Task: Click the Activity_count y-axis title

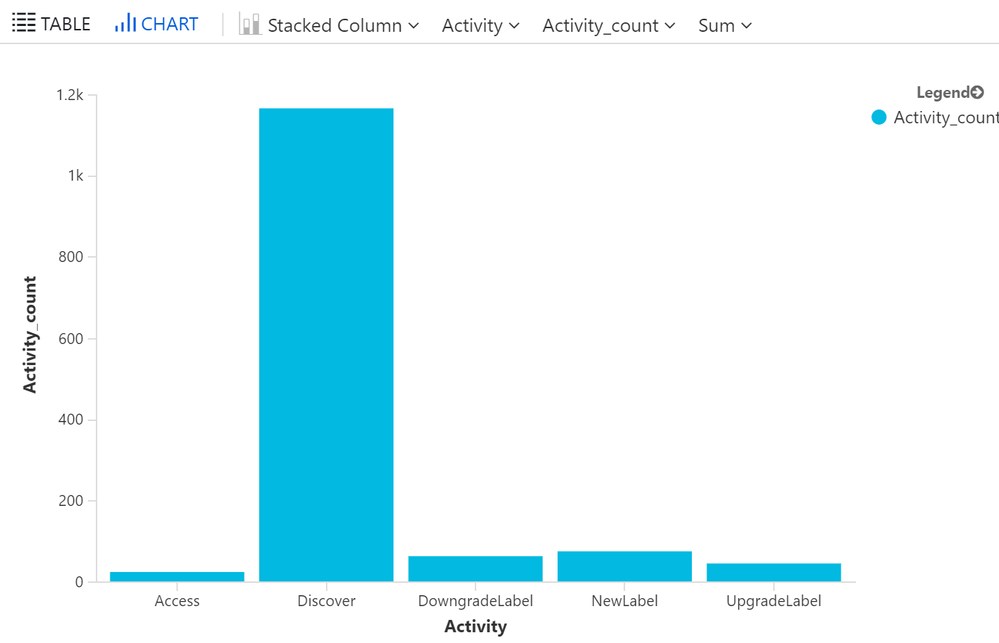Action: 30,335
